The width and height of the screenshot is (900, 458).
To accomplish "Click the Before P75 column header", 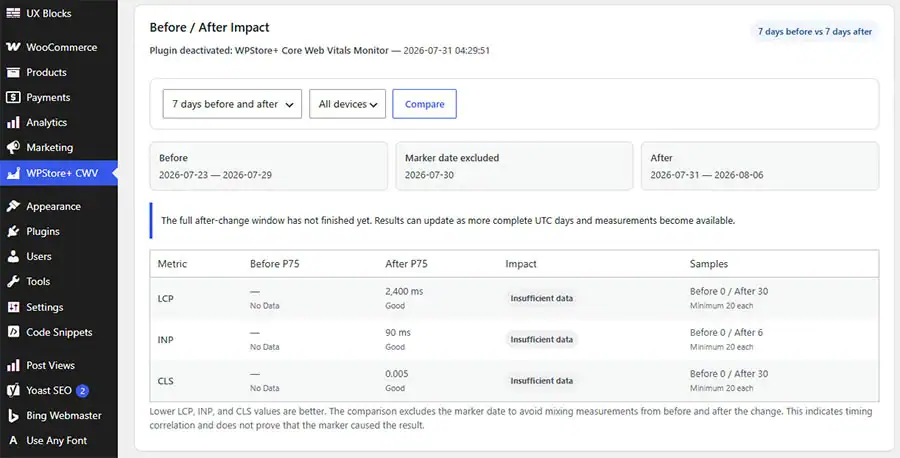I will (274, 264).
